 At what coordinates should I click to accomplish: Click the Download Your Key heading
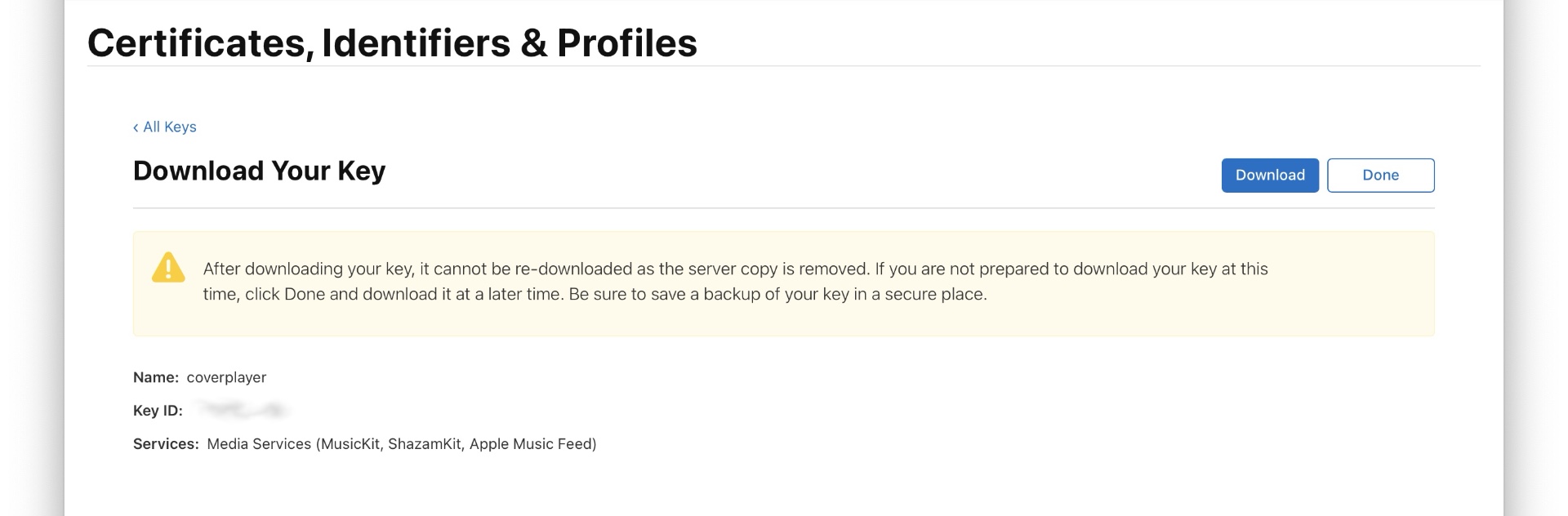pyautogui.click(x=259, y=171)
